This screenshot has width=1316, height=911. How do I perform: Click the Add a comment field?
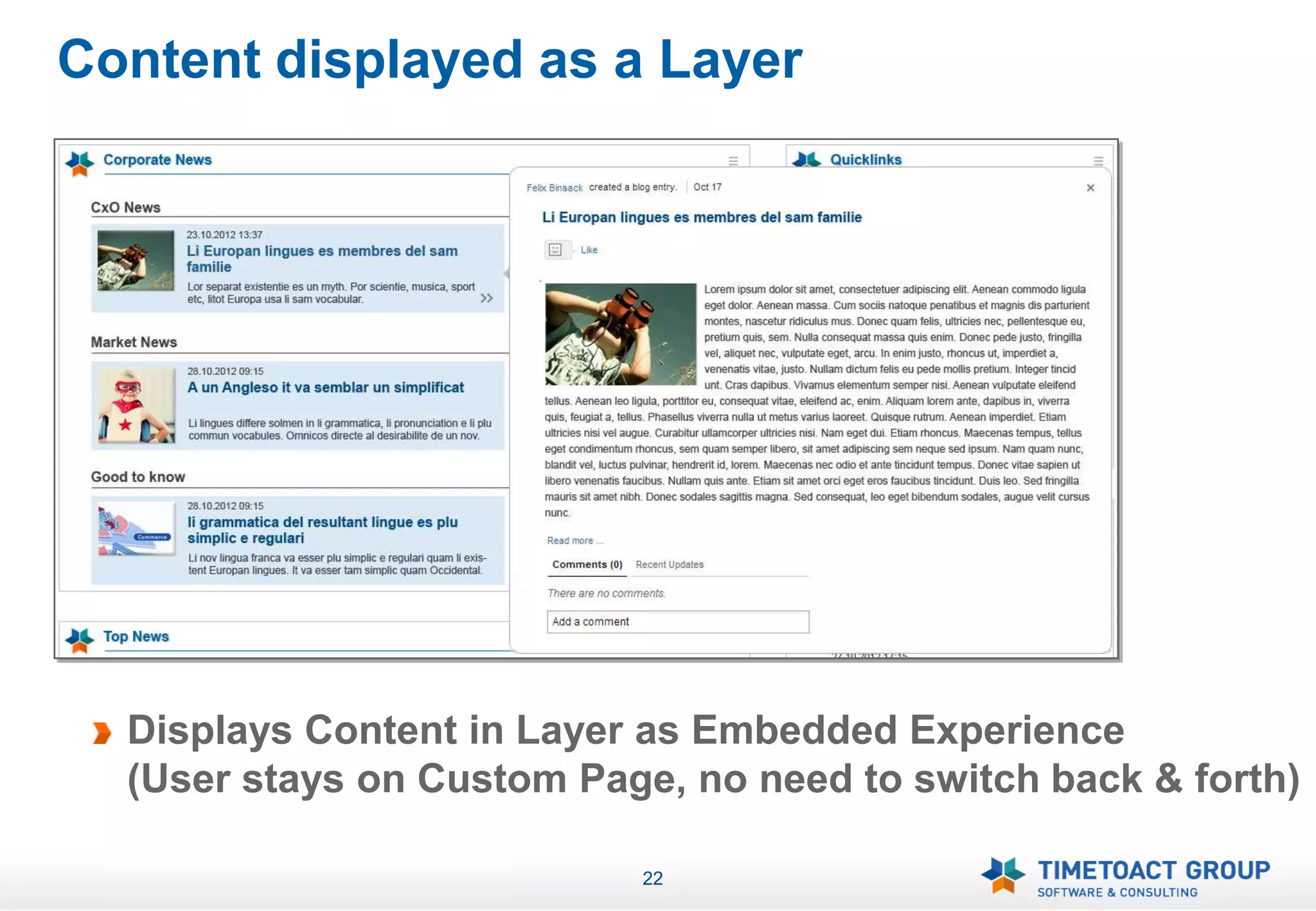pos(678,622)
